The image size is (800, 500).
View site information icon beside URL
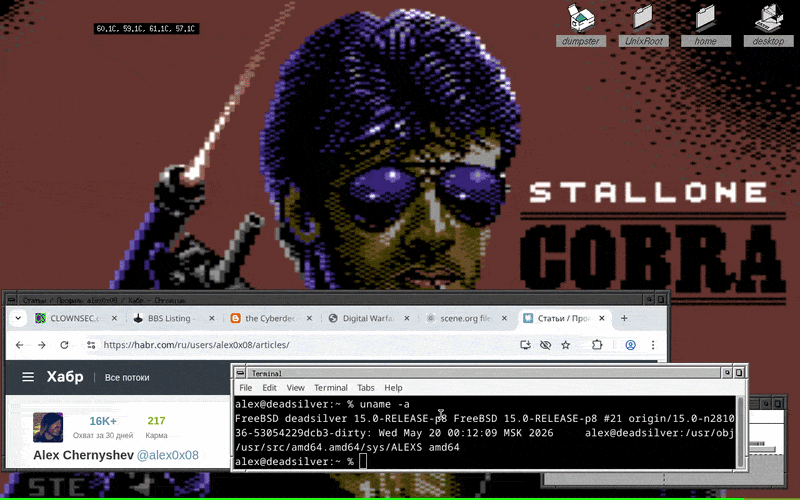(x=91, y=345)
